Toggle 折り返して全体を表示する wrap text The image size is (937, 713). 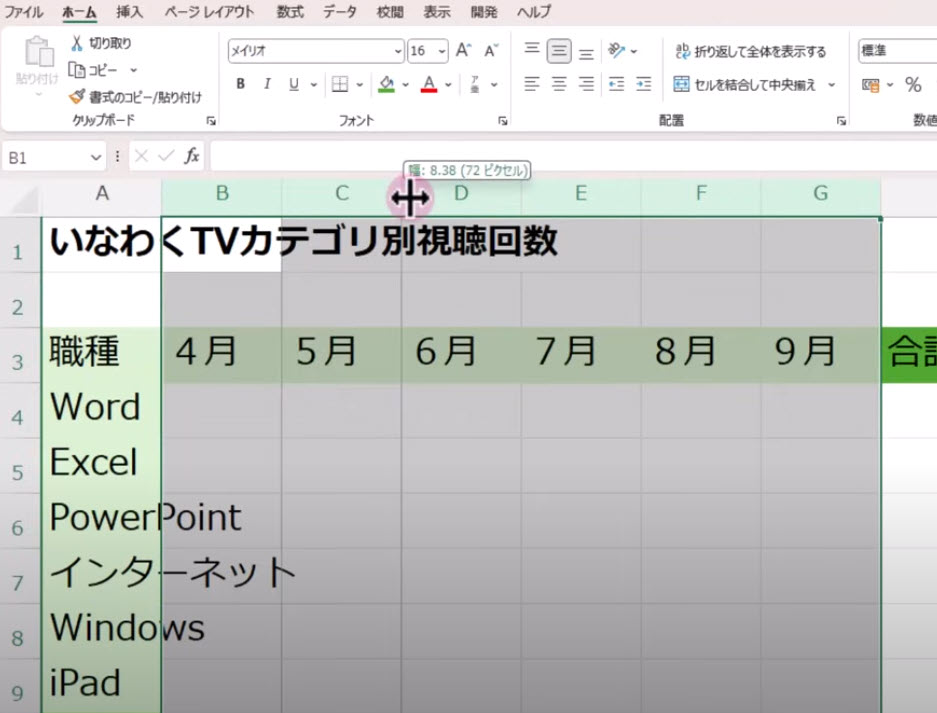click(x=751, y=51)
